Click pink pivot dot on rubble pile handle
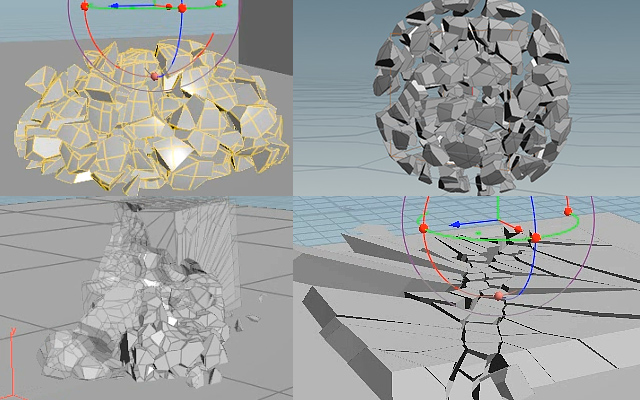This screenshot has width=640, height=400. [x=154, y=76]
